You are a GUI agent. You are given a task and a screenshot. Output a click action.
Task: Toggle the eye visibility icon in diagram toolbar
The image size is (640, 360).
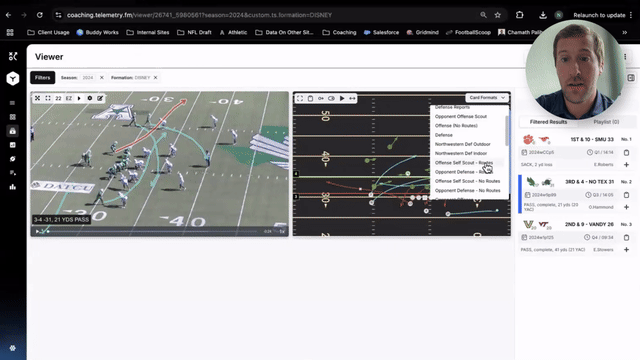pos(331,98)
